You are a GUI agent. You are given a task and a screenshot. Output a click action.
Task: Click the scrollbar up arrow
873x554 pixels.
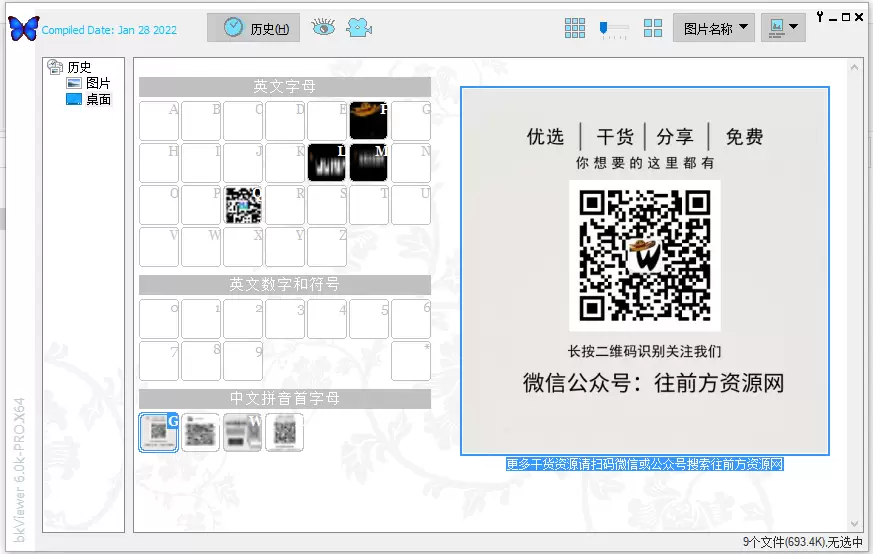(855, 67)
